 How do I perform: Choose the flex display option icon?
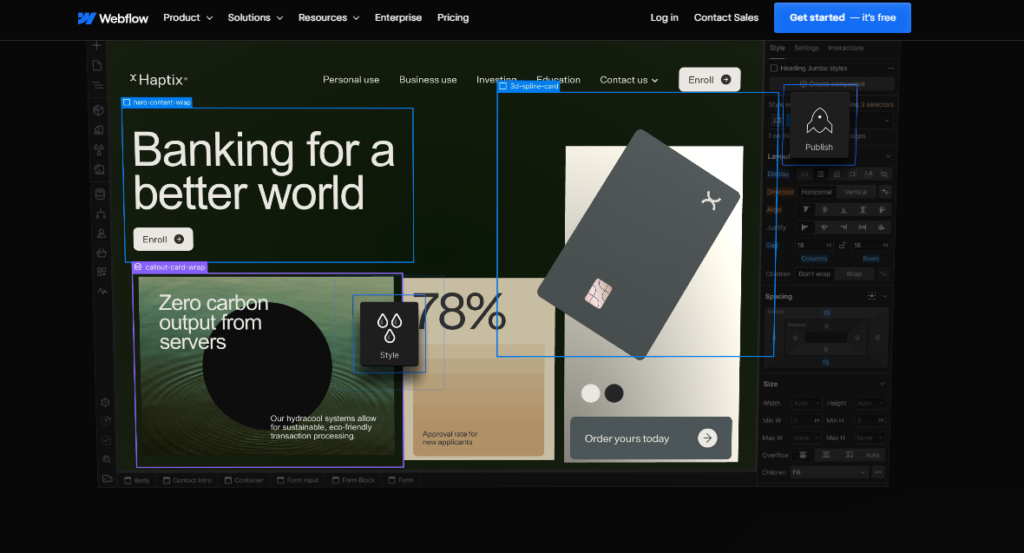(821, 174)
